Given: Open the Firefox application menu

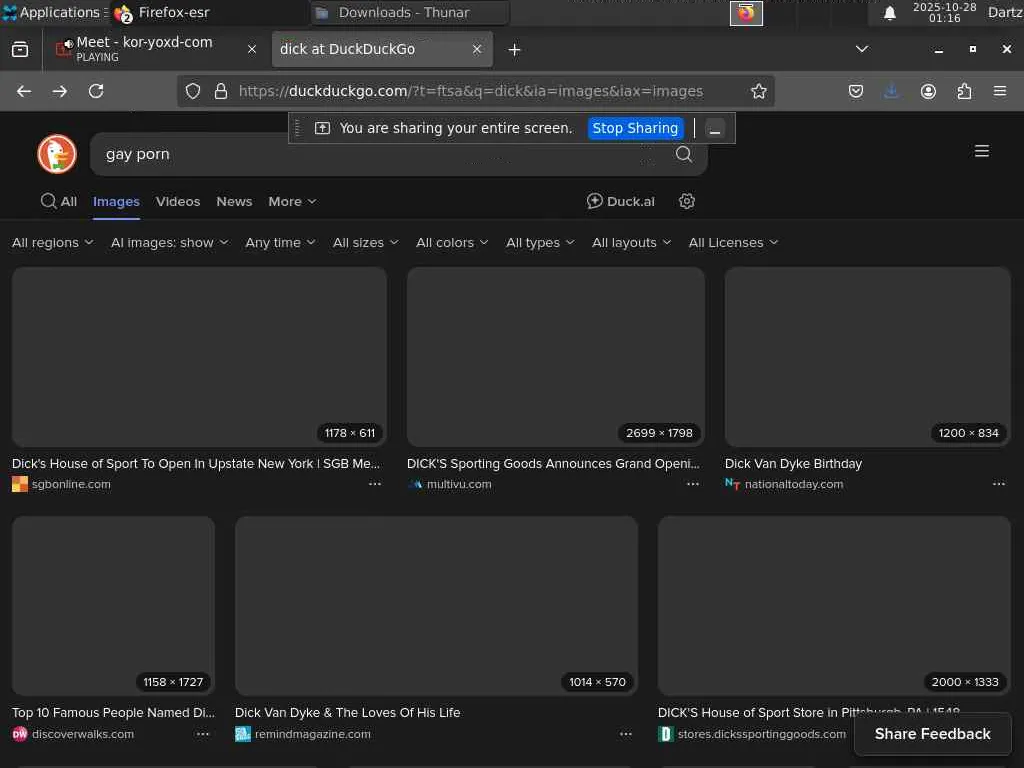Looking at the screenshot, I should [1000, 91].
